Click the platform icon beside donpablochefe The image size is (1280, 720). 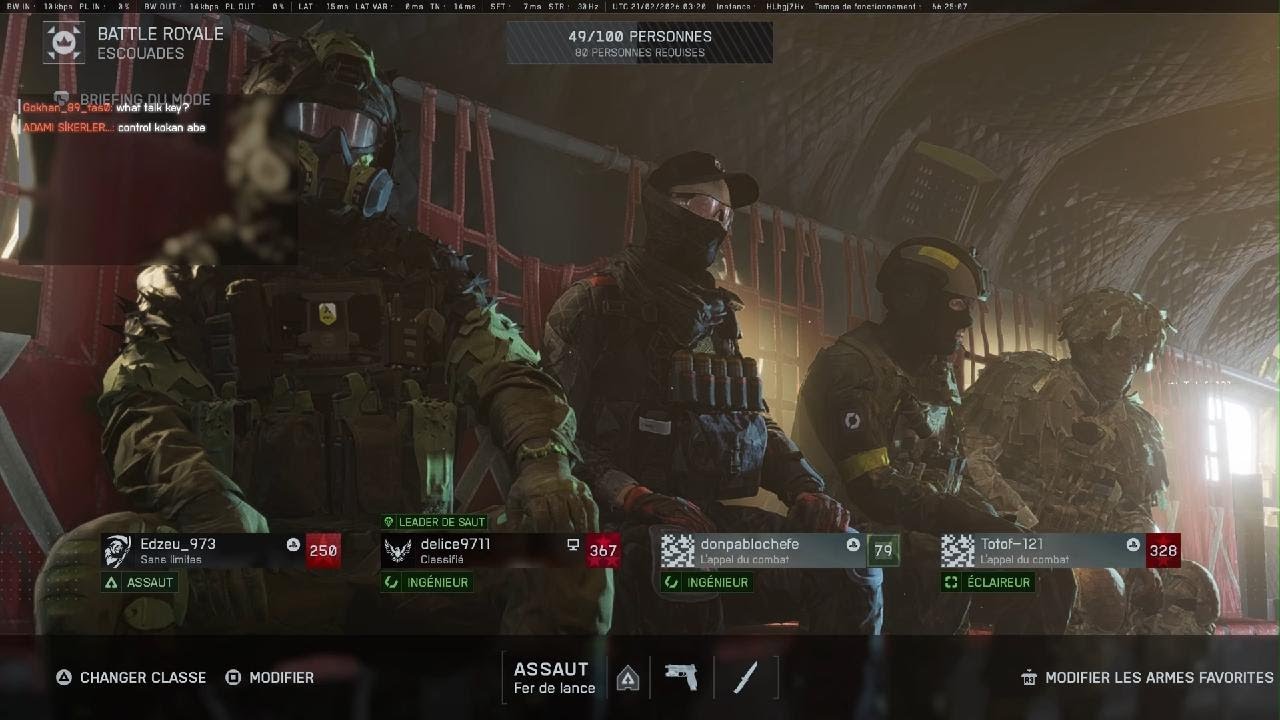pos(853,544)
